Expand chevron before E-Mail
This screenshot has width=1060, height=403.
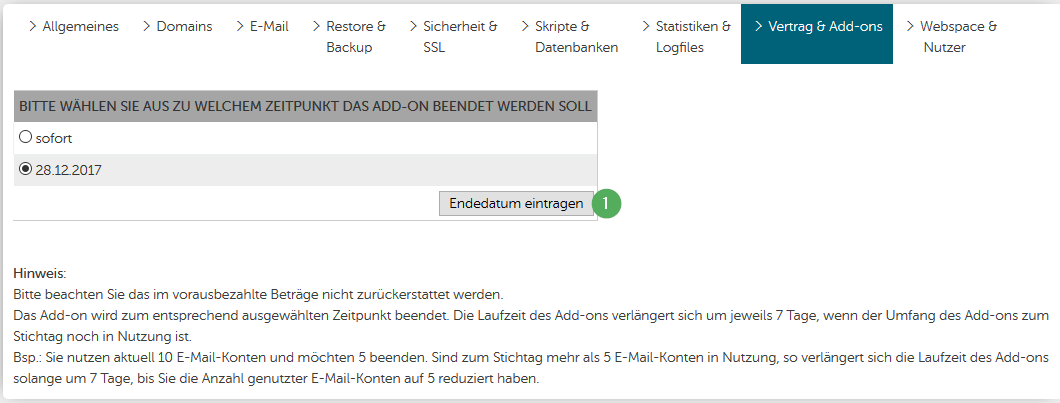[x=240, y=27]
